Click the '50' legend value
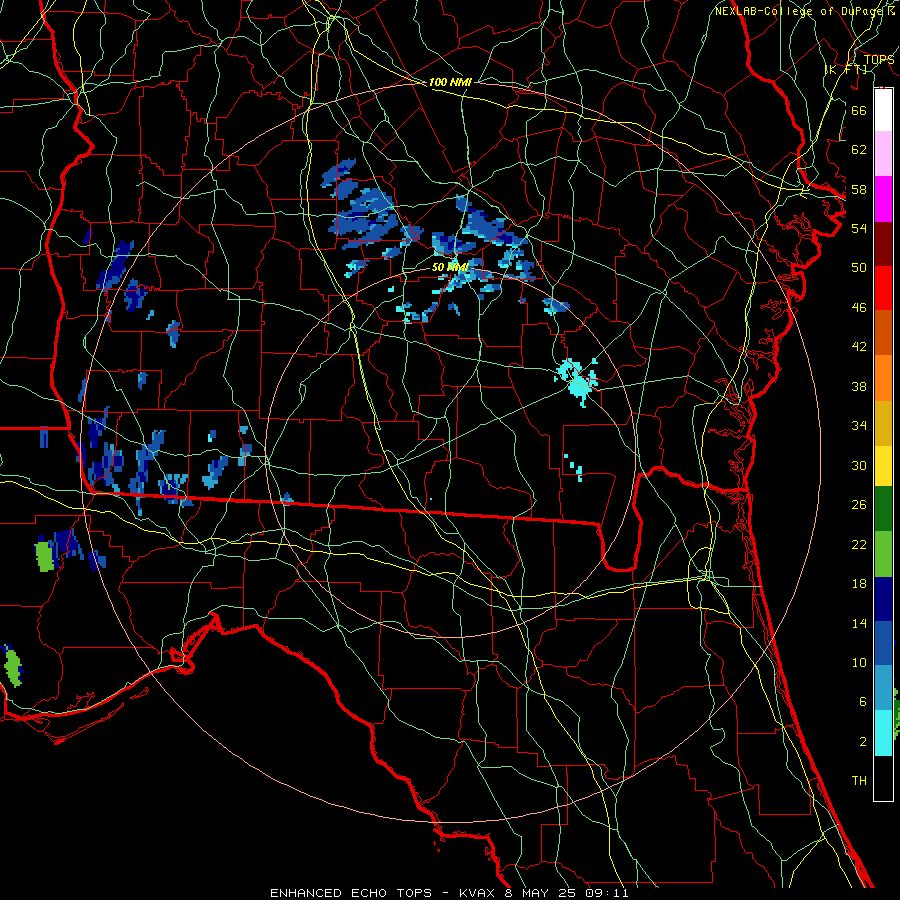The width and height of the screenshot is (900, 900). coord(859,268)
